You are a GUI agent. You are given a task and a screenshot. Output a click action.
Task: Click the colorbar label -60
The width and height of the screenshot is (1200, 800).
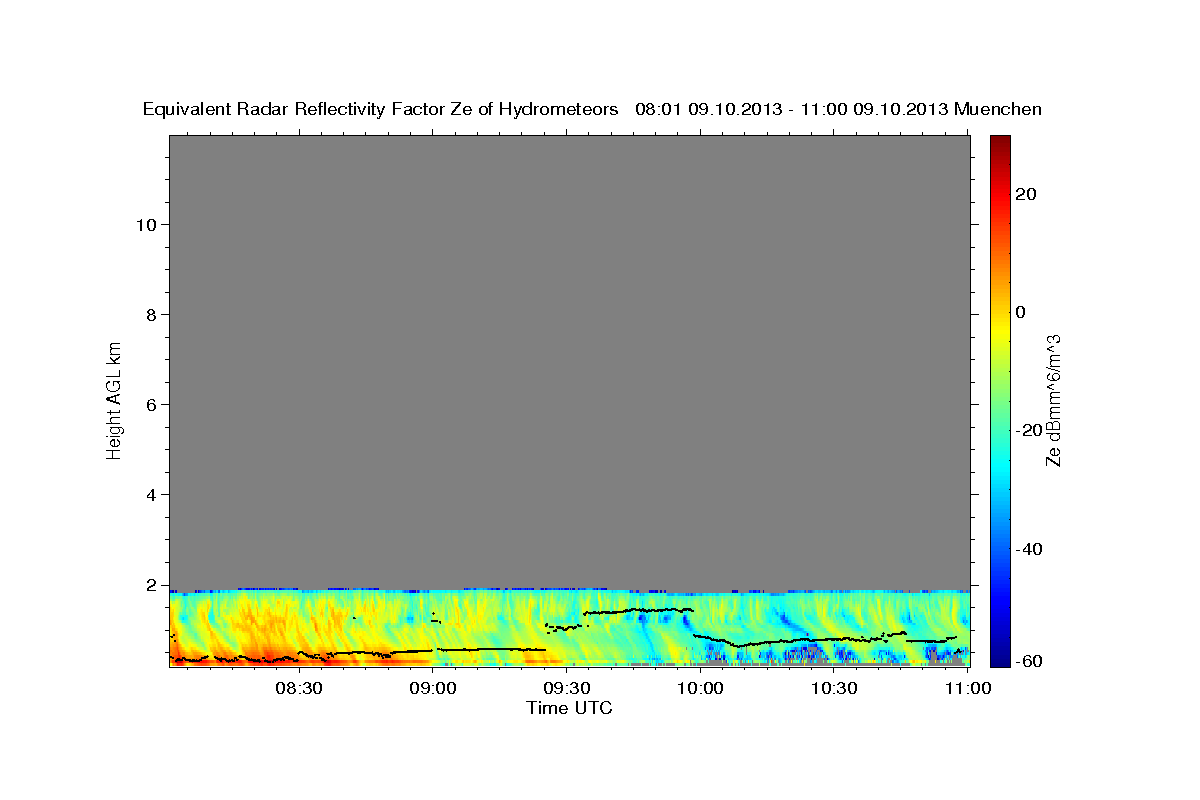[1030, 661]
